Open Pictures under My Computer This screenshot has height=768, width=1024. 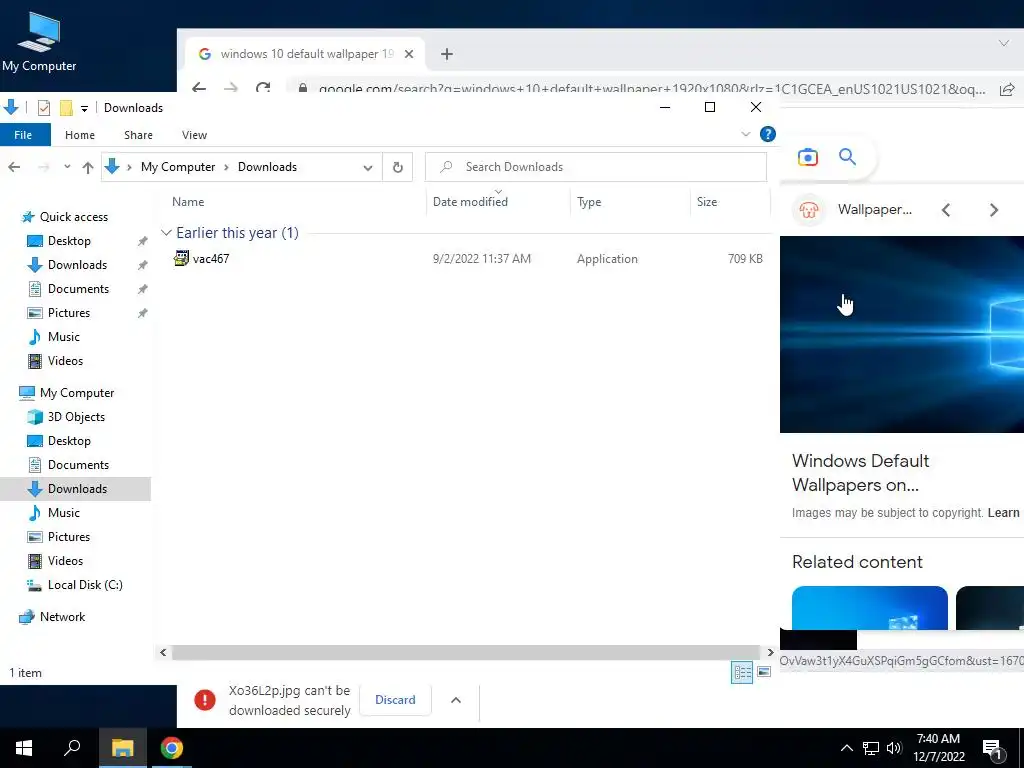(x=69, y=537)
